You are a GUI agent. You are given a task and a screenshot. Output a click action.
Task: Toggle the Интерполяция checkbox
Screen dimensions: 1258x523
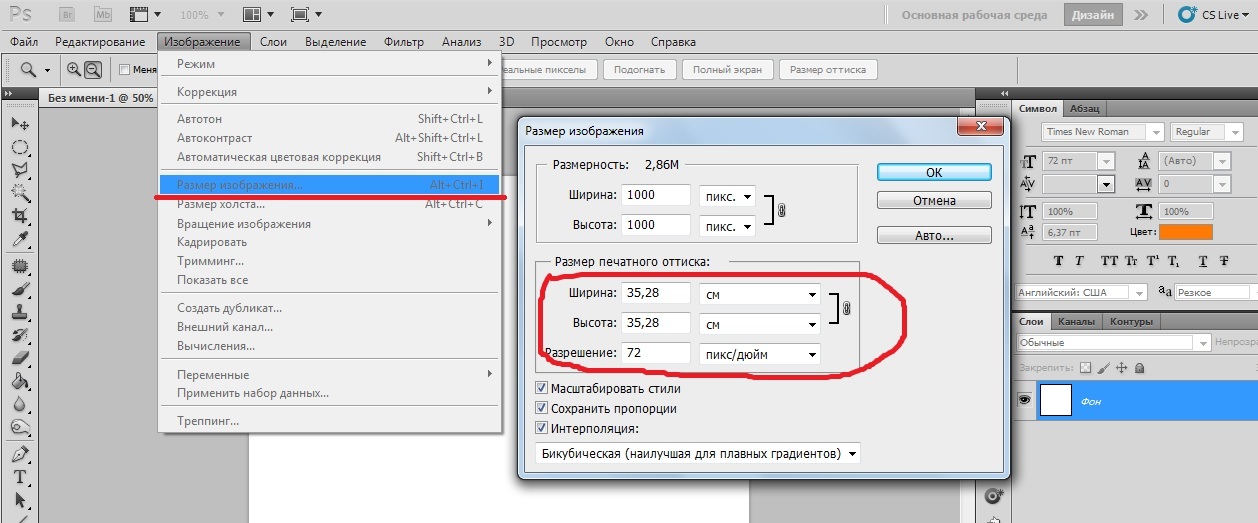[542, 428]
